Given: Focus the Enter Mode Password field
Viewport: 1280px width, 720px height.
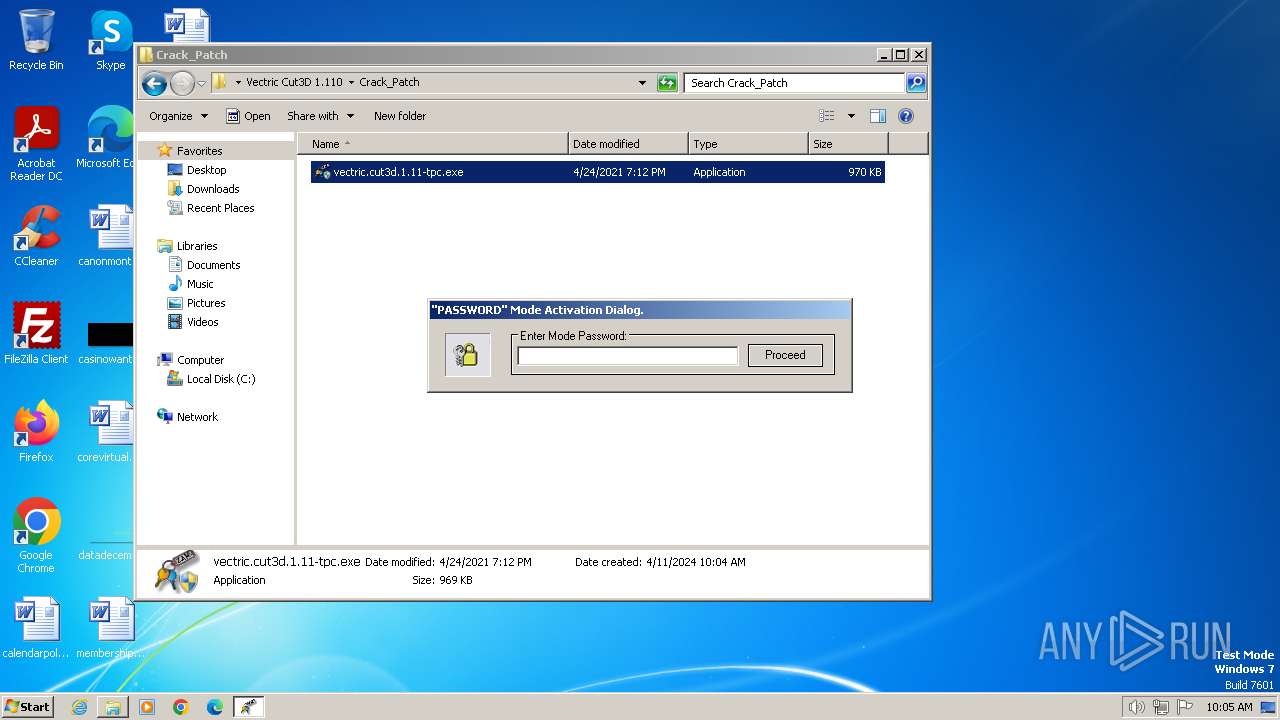Looking at the screenshot, I should tap(627, 356).
